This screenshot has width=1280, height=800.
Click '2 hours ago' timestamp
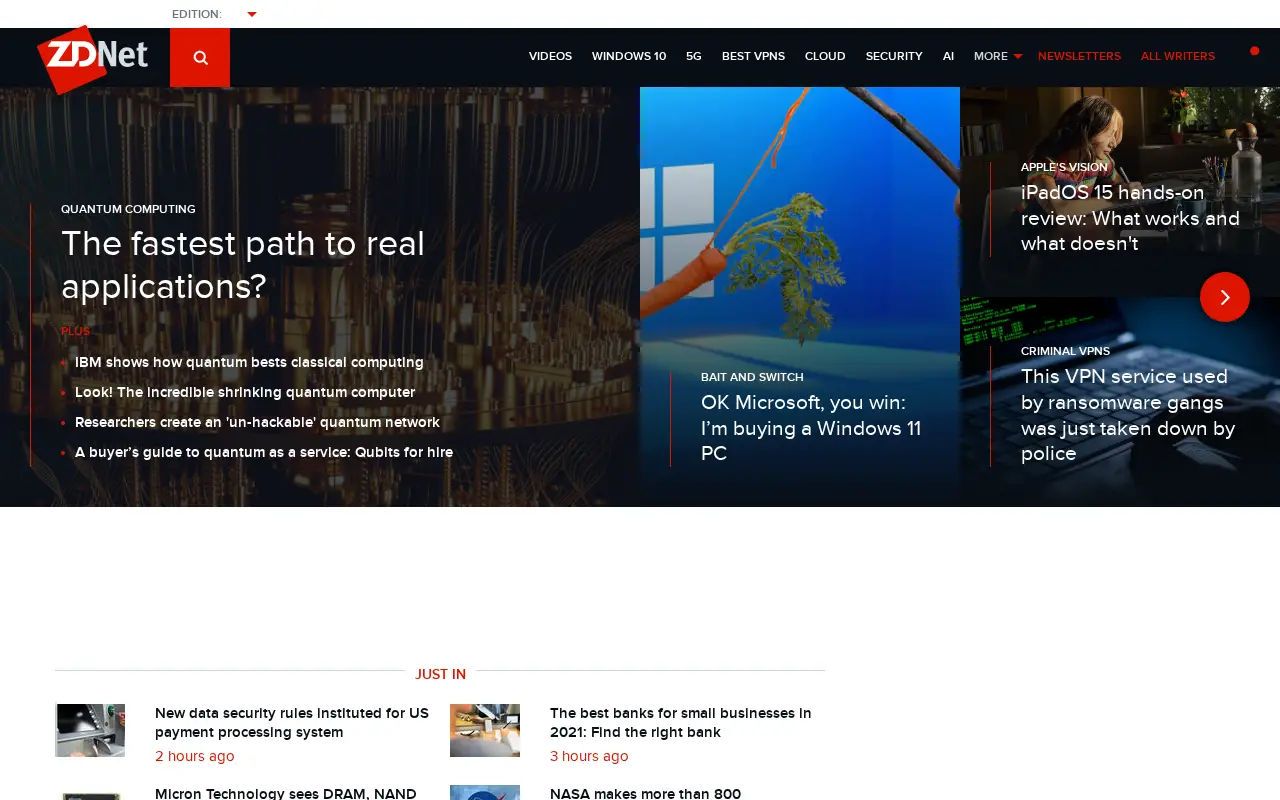195,756
